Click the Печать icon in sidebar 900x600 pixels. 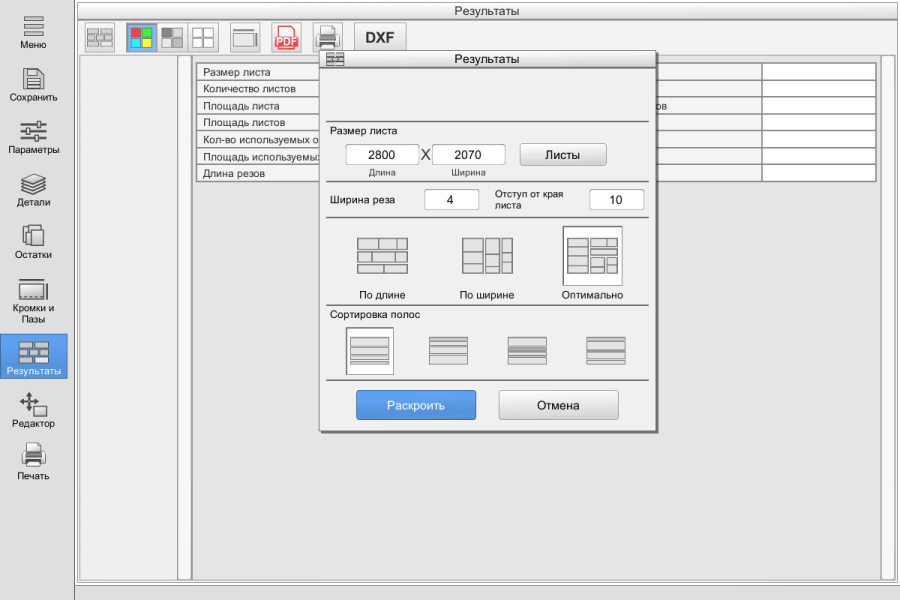tap(33, 454)
